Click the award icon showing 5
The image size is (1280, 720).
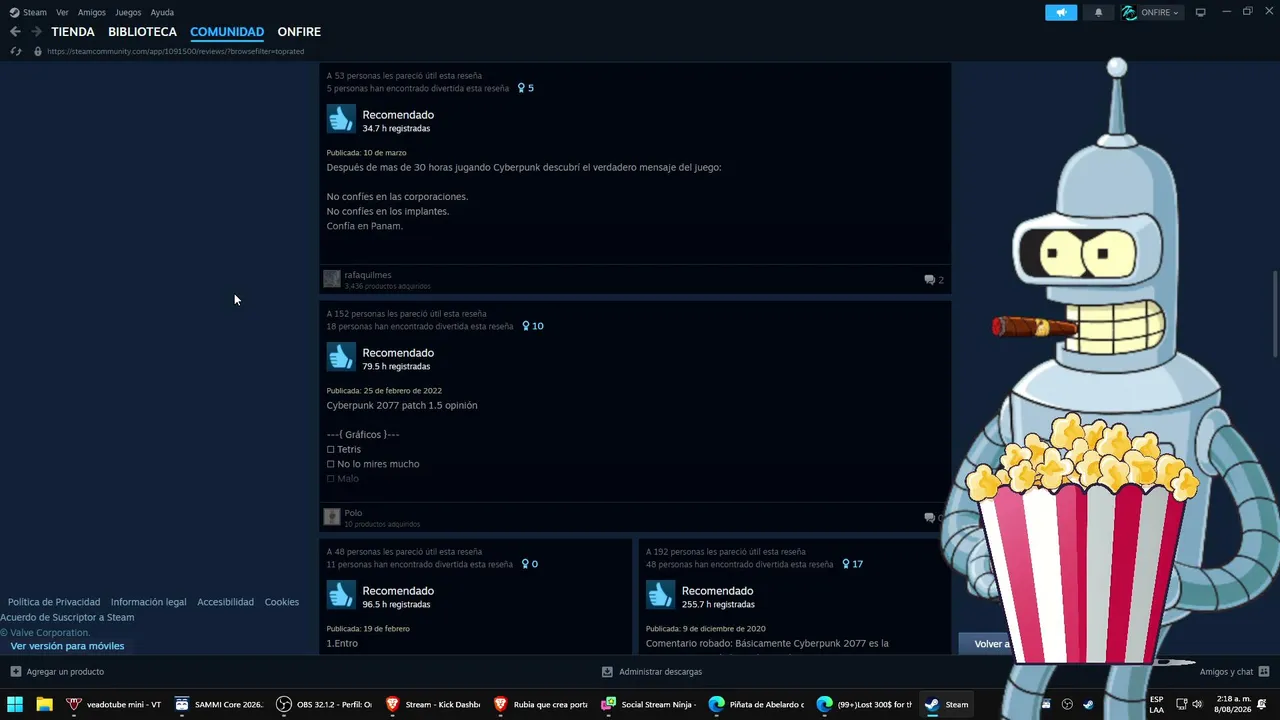click(521, 88)
